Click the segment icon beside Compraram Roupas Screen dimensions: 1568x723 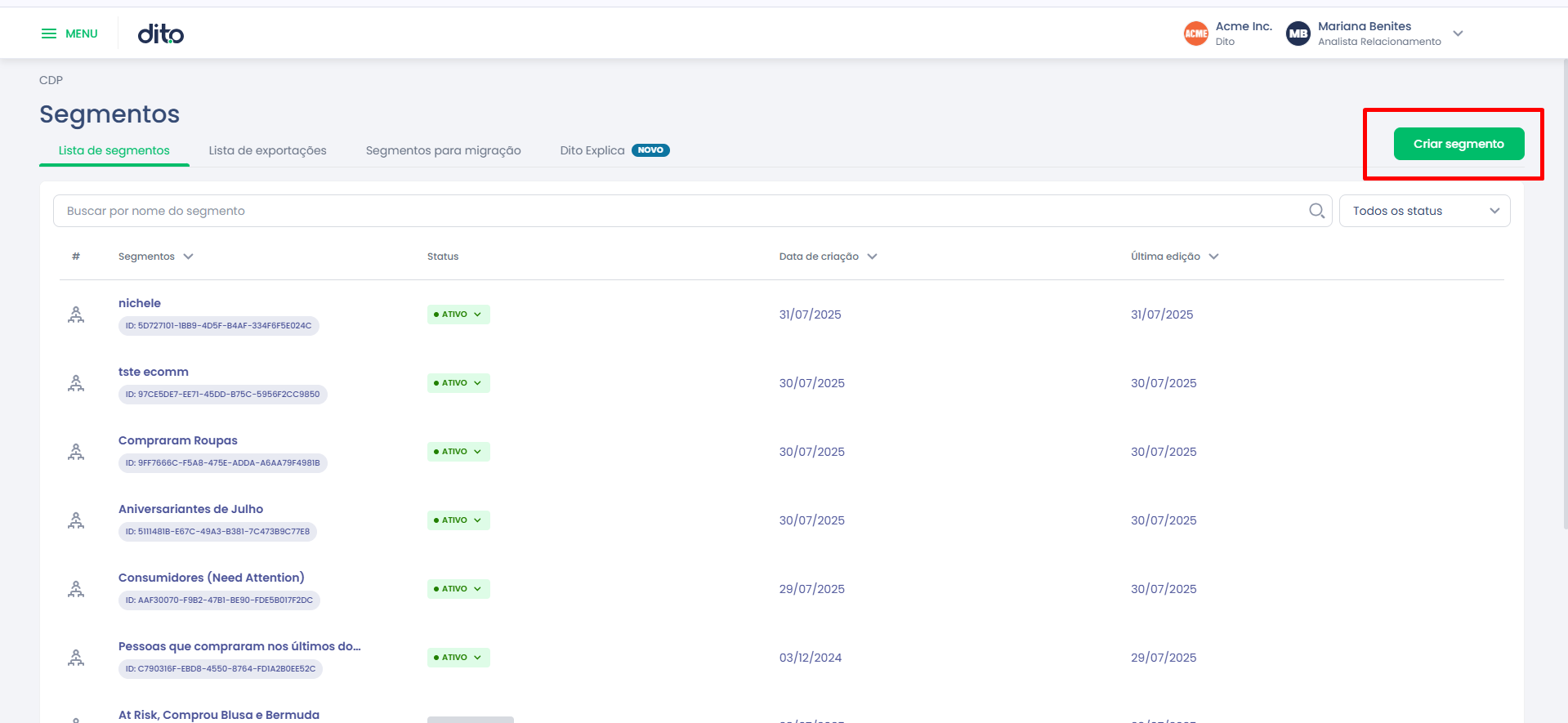76,452
